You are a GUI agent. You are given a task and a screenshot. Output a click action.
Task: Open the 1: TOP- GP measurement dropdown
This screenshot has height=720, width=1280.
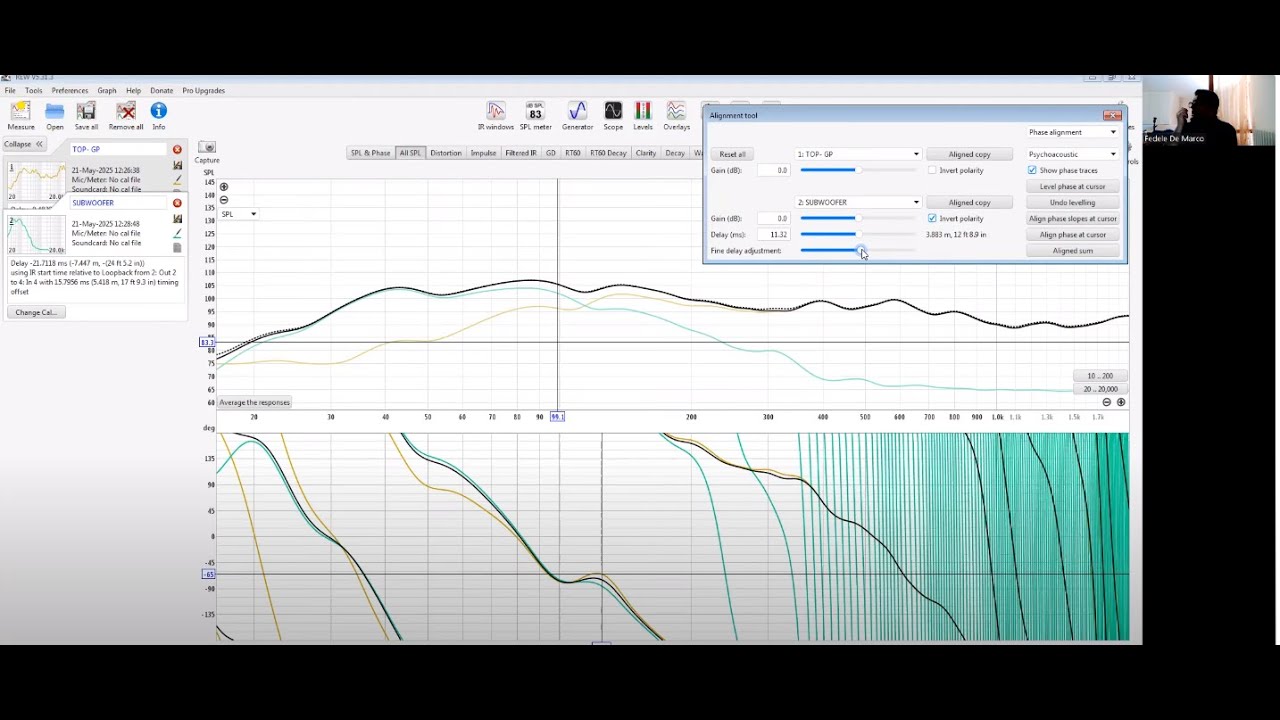(x=857, y=154)
